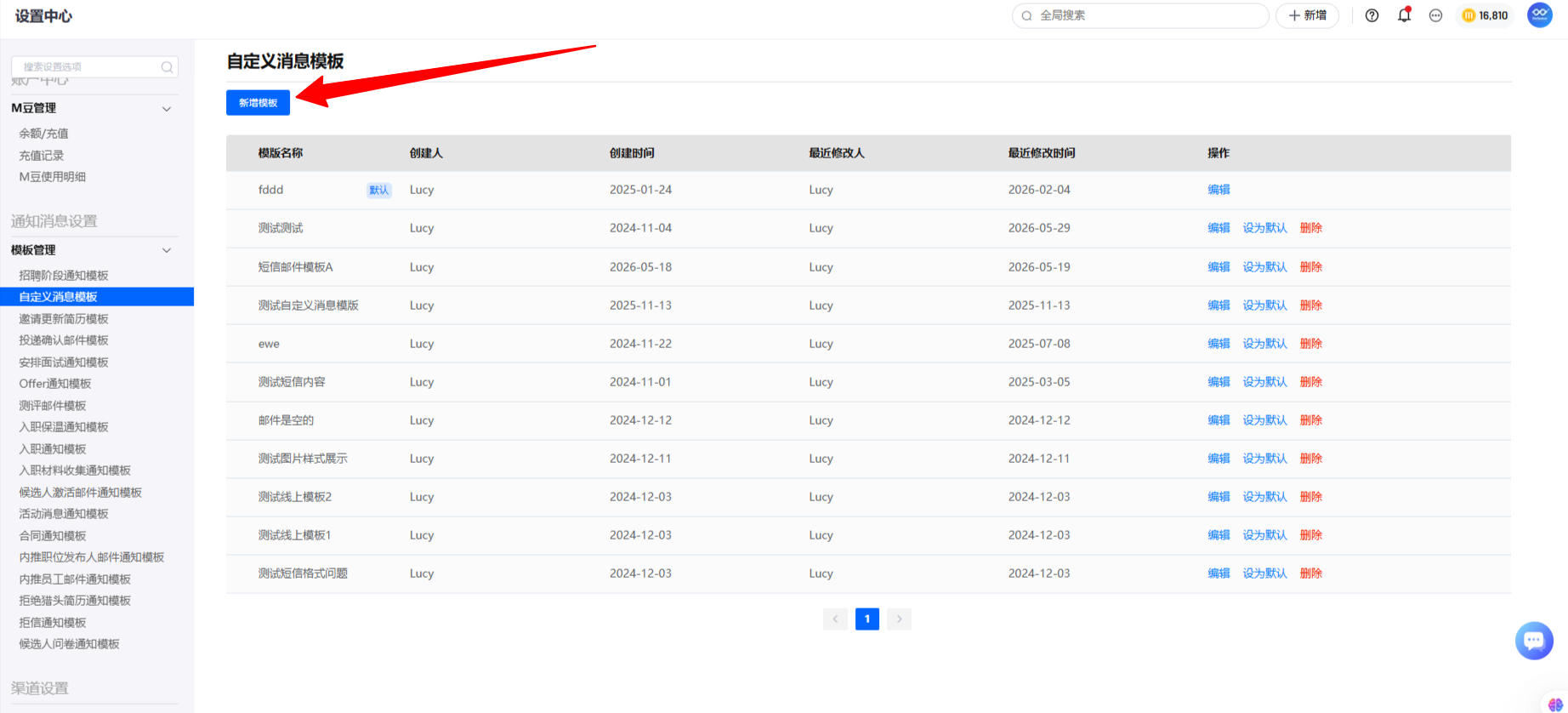Go to next page arrow
The image size is (1568, 713).
click(899, 619)
